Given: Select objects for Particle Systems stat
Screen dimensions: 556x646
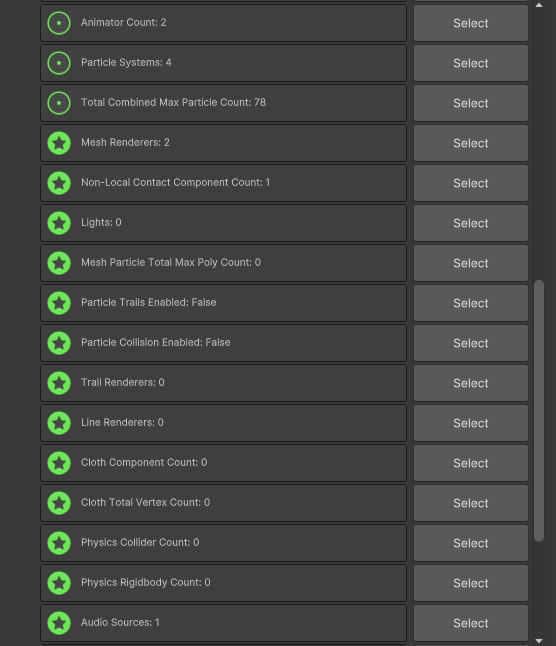Looking at the screenshot, I should (x=471, y=63).
